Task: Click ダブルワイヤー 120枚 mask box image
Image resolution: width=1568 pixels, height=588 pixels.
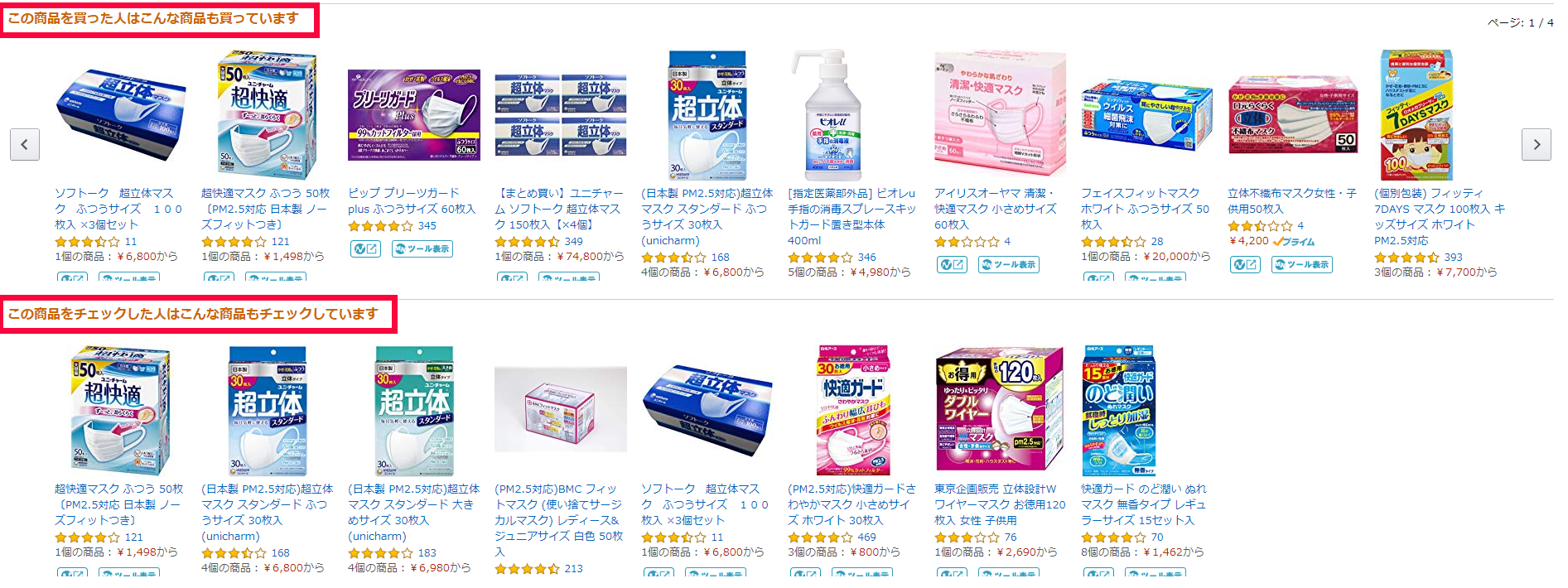Action: pyautogui.click(x=999, y=410)
